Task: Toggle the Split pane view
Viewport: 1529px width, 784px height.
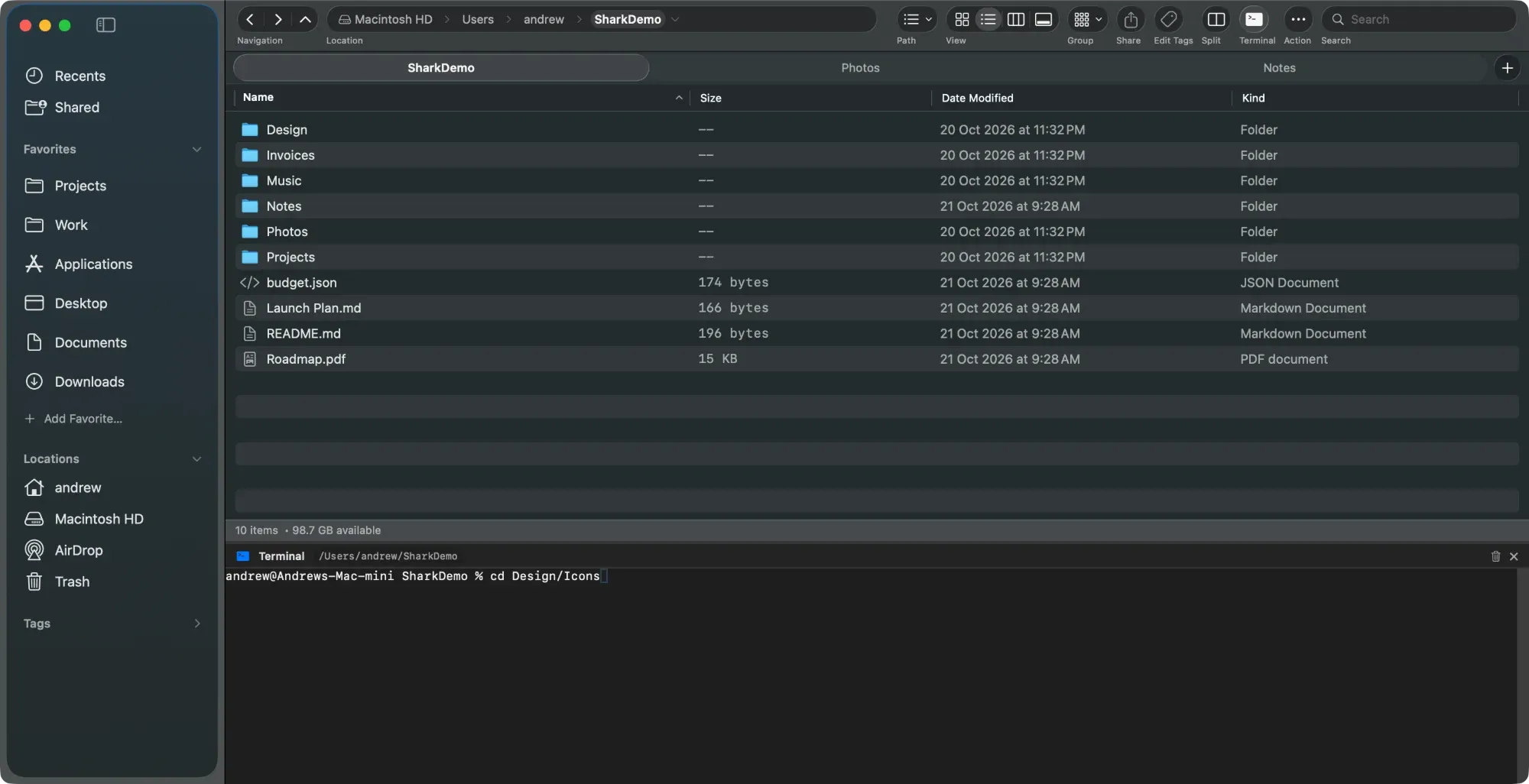Action: (x=1216, y=19)
